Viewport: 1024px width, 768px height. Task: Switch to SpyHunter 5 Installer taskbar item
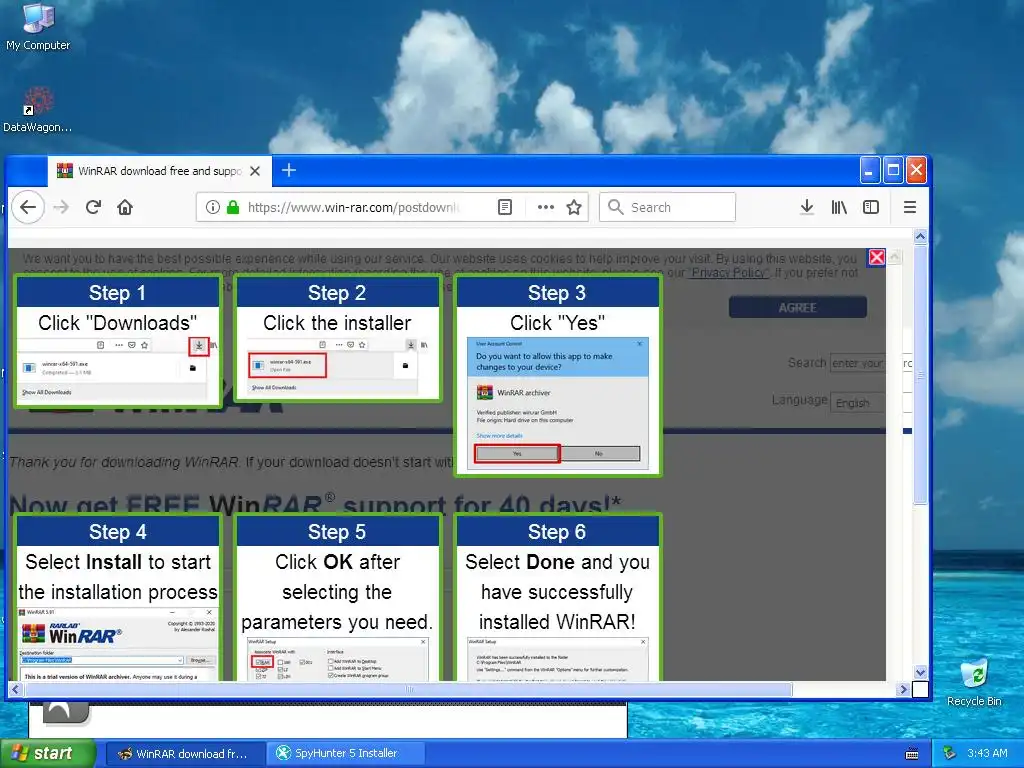(345, 754)
